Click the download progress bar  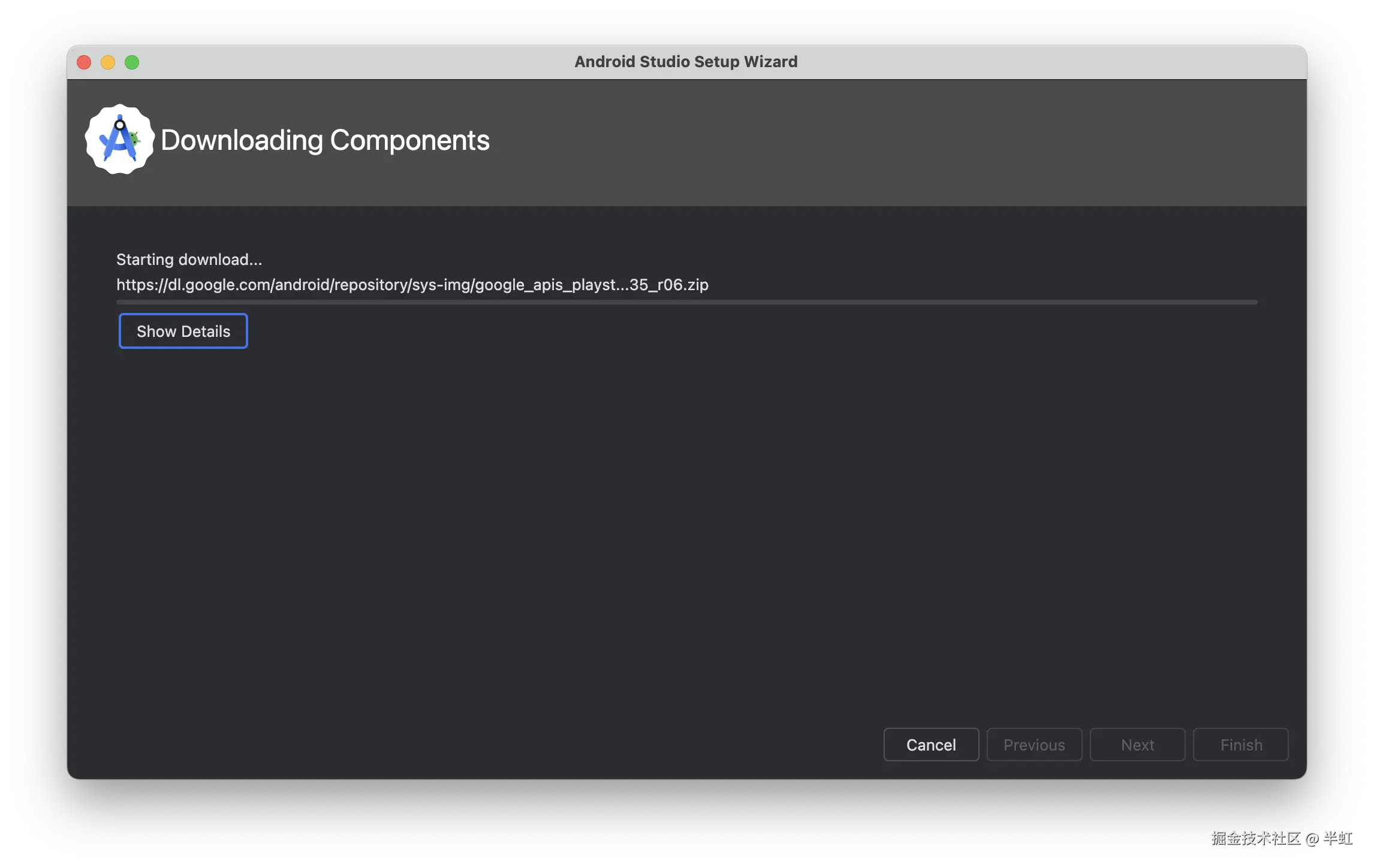click(x=686, y=302)
